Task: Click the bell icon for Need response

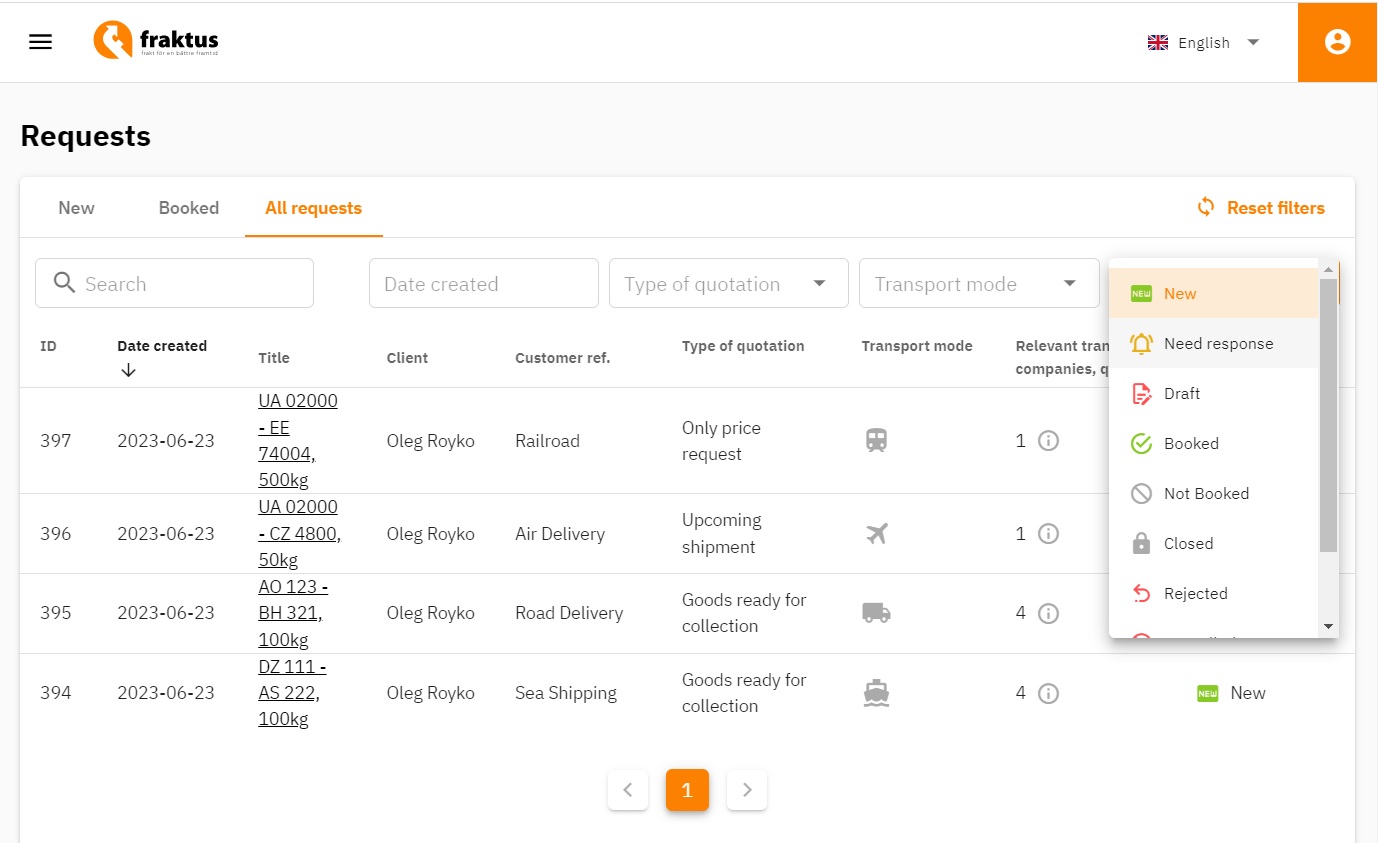Action: 1141,343
